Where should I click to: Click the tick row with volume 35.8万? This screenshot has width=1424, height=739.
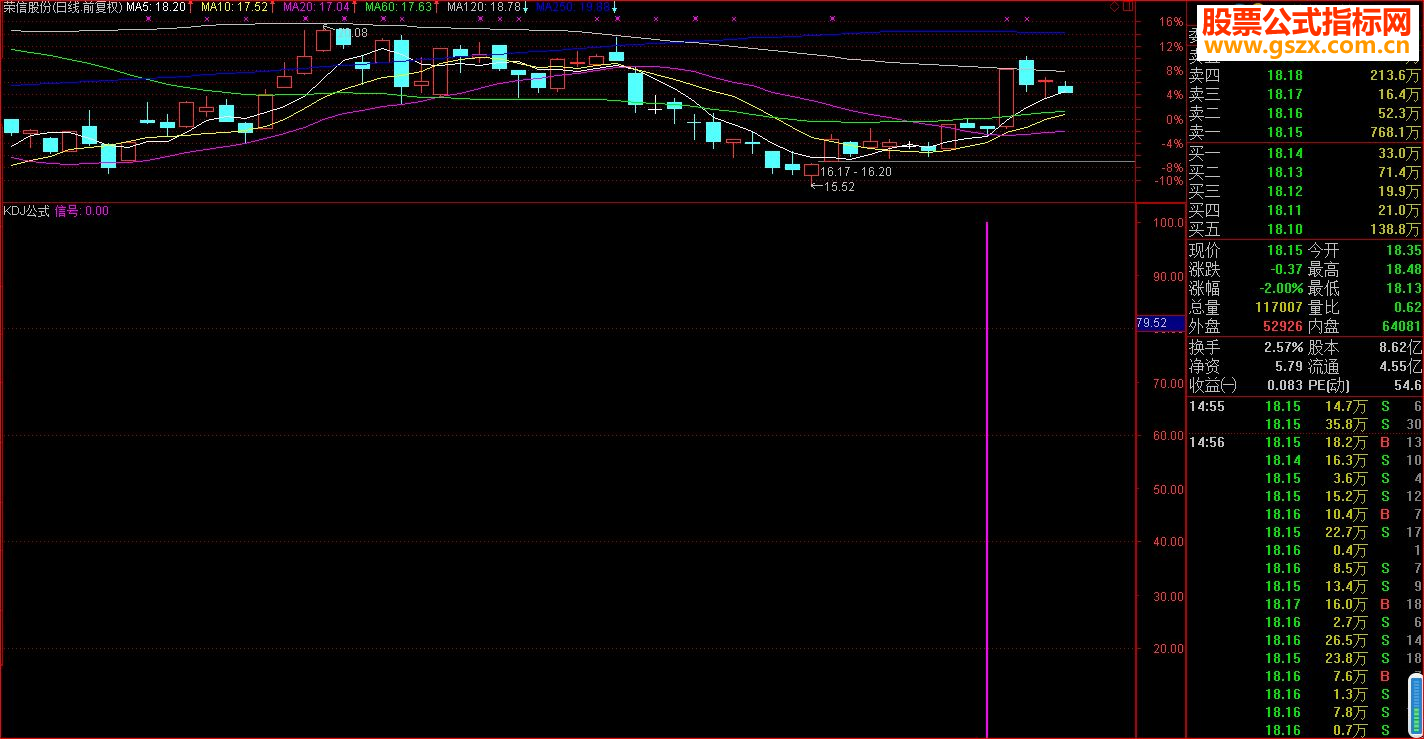point(1304,424)
